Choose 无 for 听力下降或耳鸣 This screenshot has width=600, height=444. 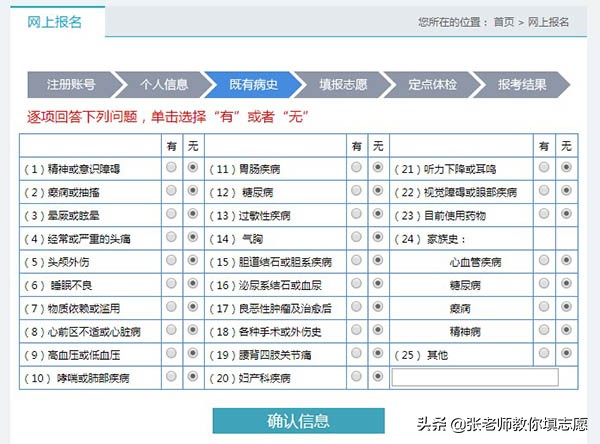(566, 167)
